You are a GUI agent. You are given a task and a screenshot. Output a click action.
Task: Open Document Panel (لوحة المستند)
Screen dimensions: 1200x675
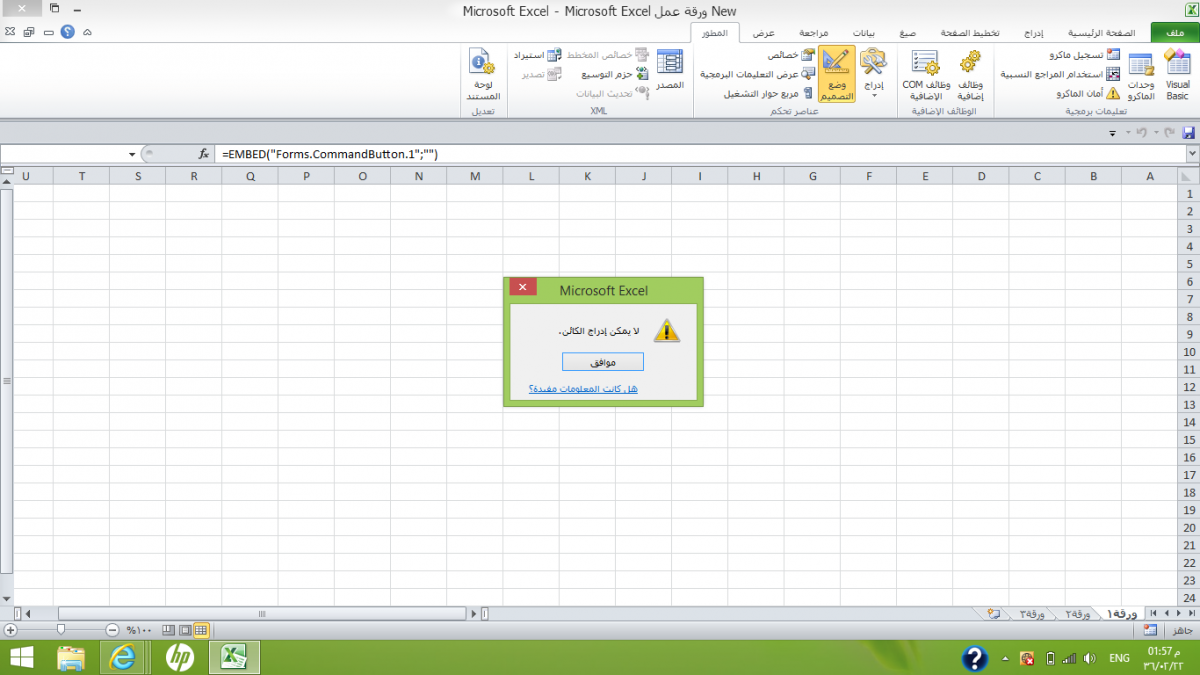click(483, 75)
